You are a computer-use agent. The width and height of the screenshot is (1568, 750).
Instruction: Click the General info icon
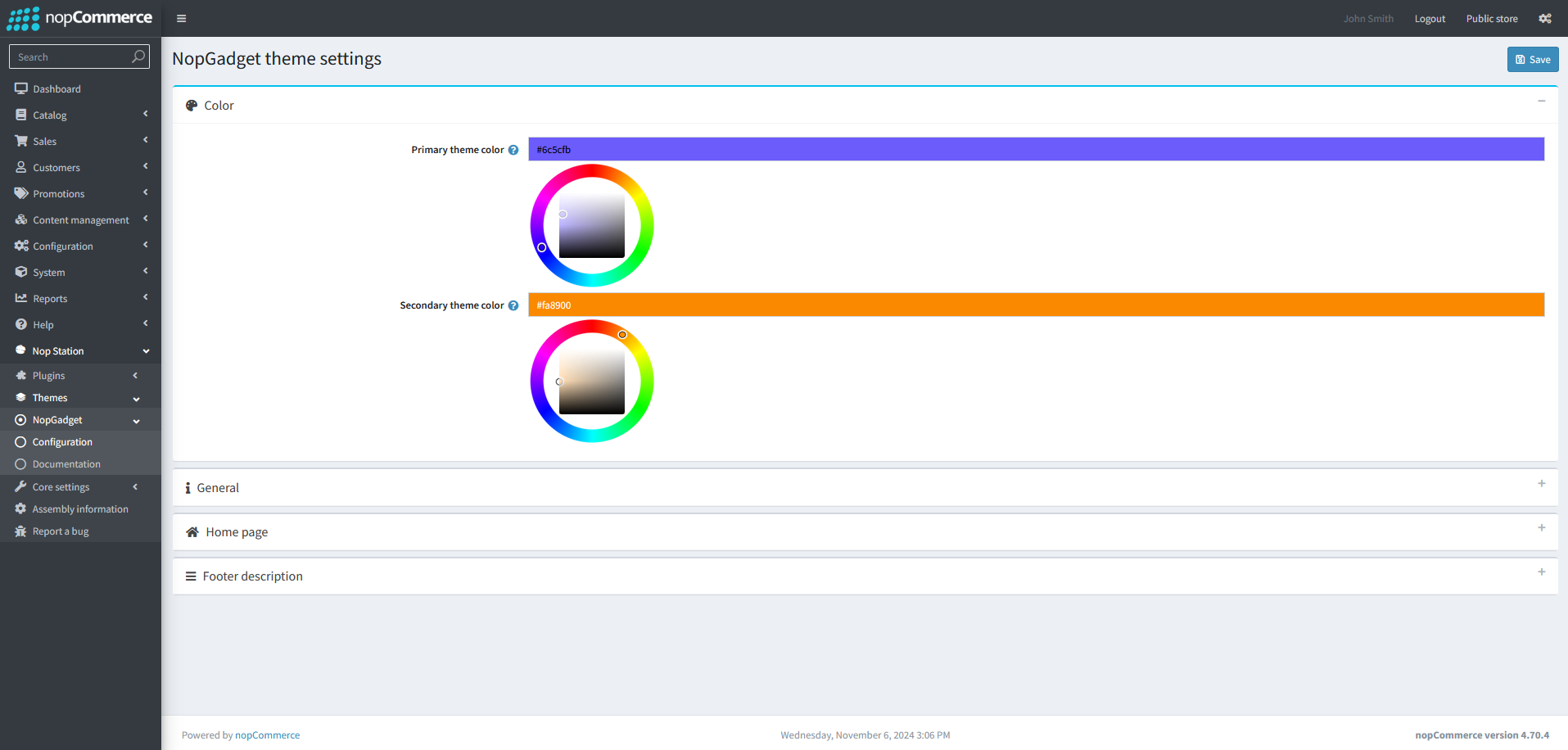pos(188,488)
